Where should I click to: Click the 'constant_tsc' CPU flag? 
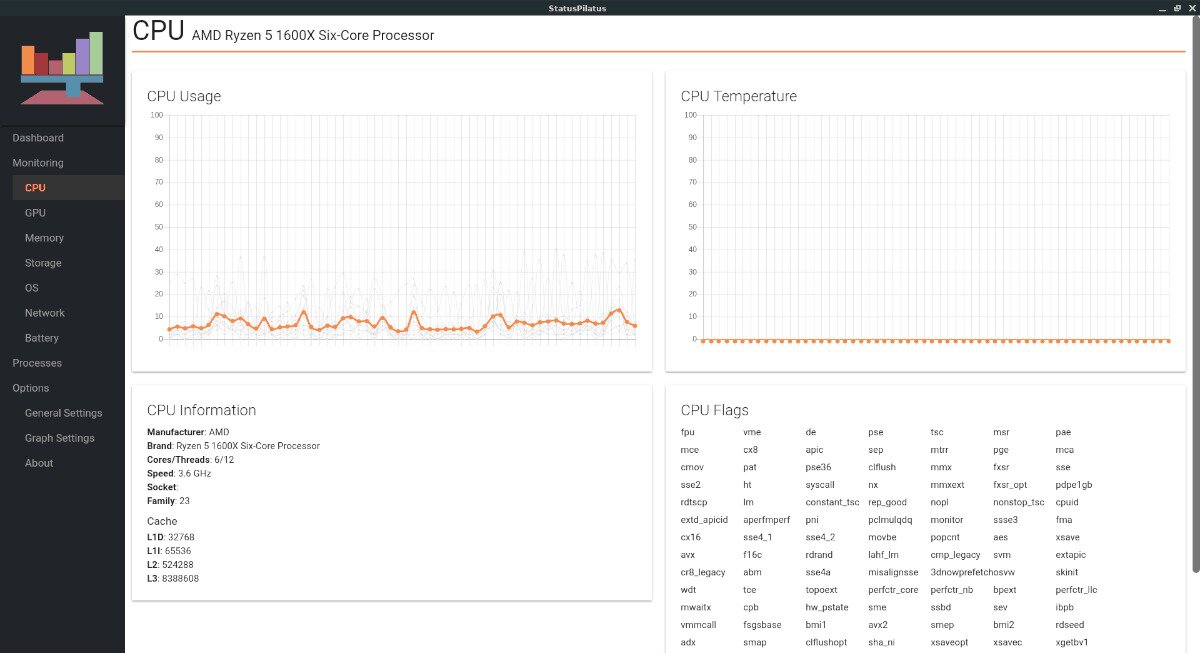click(x=832, y=502)
